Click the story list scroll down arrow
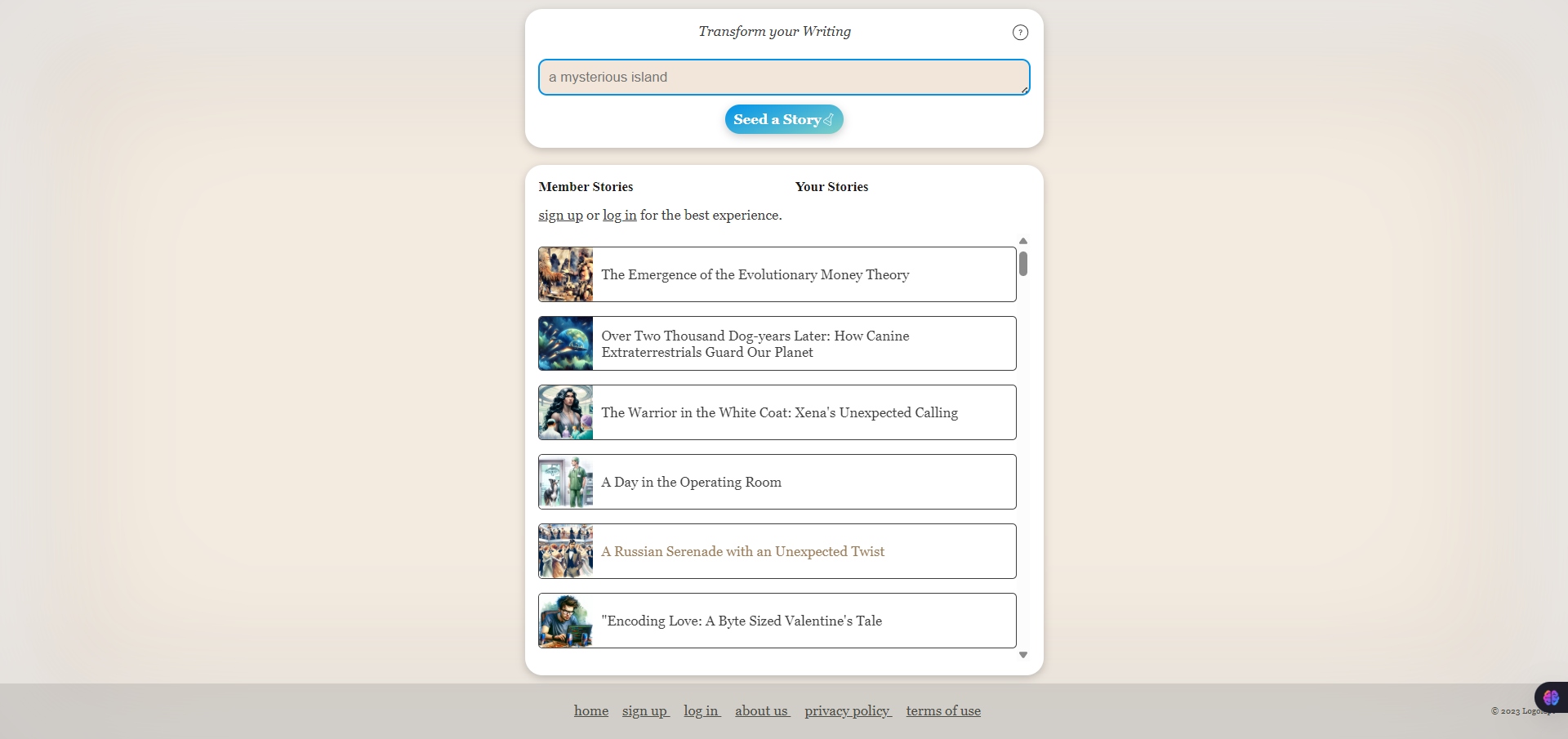 pos(1022,655)
